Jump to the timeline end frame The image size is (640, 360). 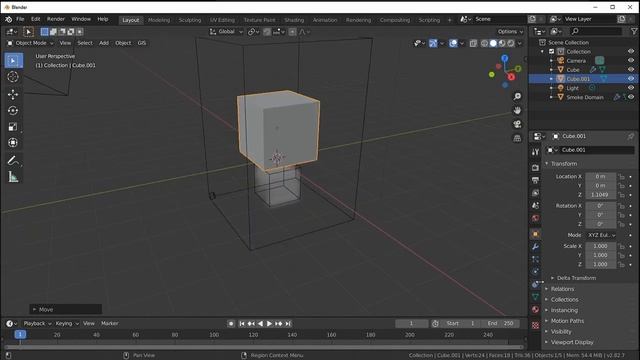(x=288, y=324)
